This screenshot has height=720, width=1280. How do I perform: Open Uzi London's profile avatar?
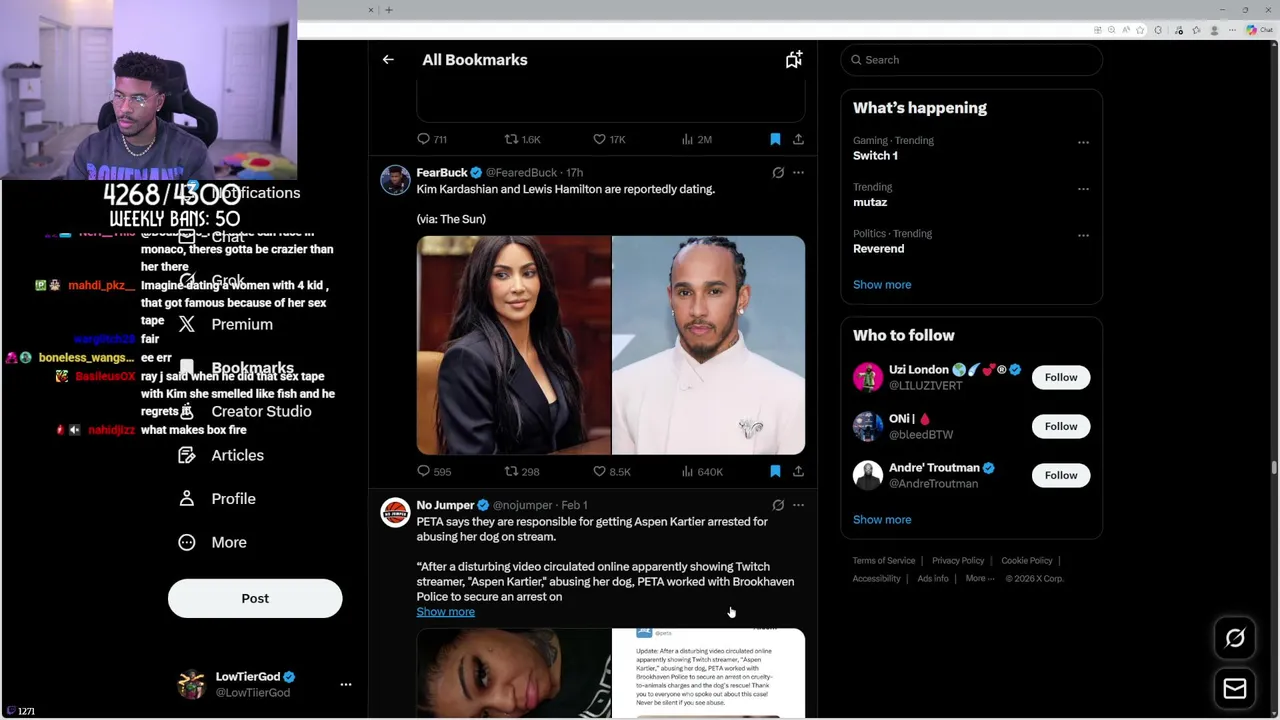[868, 377]
